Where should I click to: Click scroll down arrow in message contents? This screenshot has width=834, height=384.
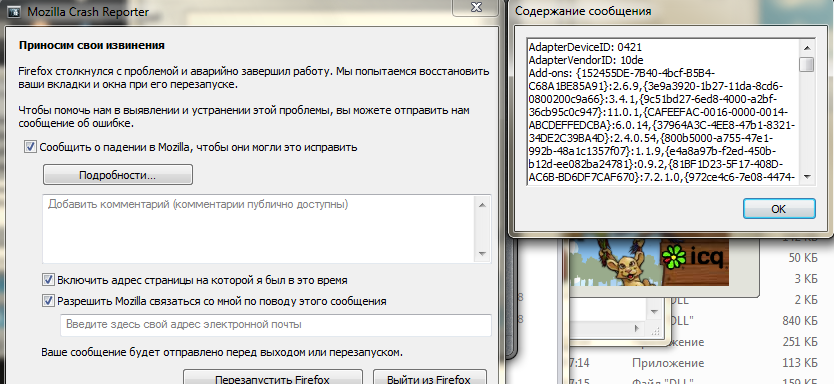click(807, 177)
